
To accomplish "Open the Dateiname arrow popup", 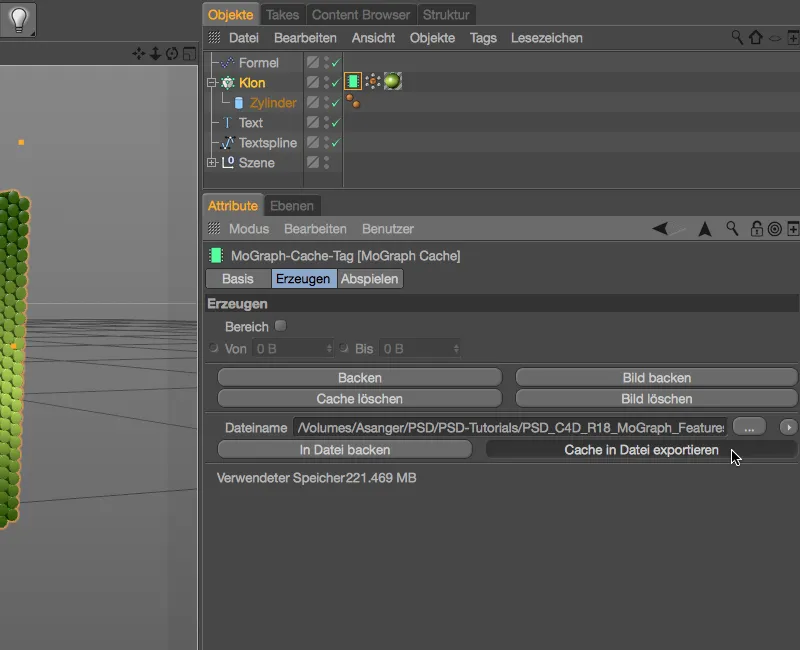I will coord(788,427).
